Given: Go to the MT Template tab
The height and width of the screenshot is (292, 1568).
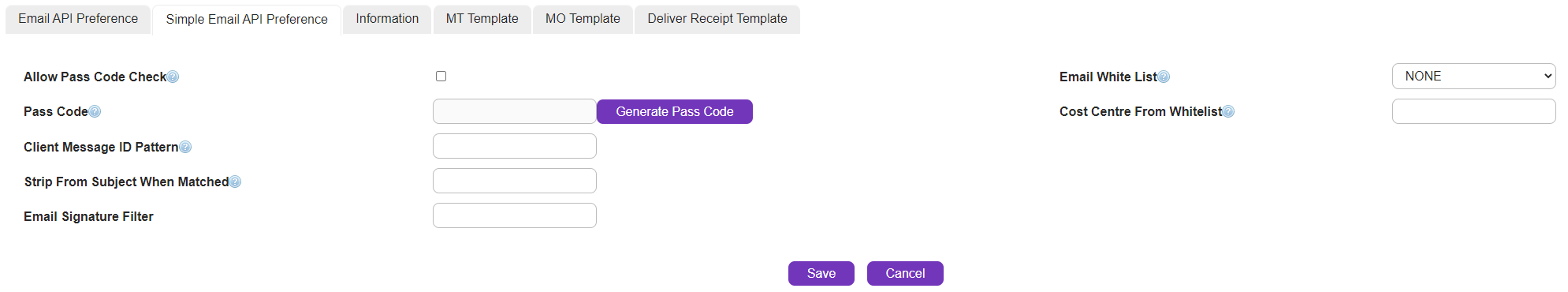Looking at the screenshot, I should (x=482, y=19).
